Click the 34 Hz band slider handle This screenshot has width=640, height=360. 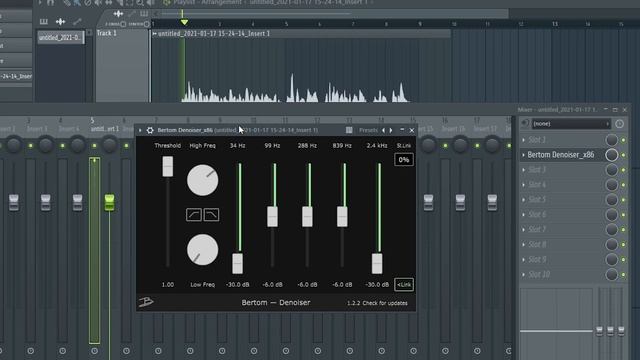click(238, 263)
